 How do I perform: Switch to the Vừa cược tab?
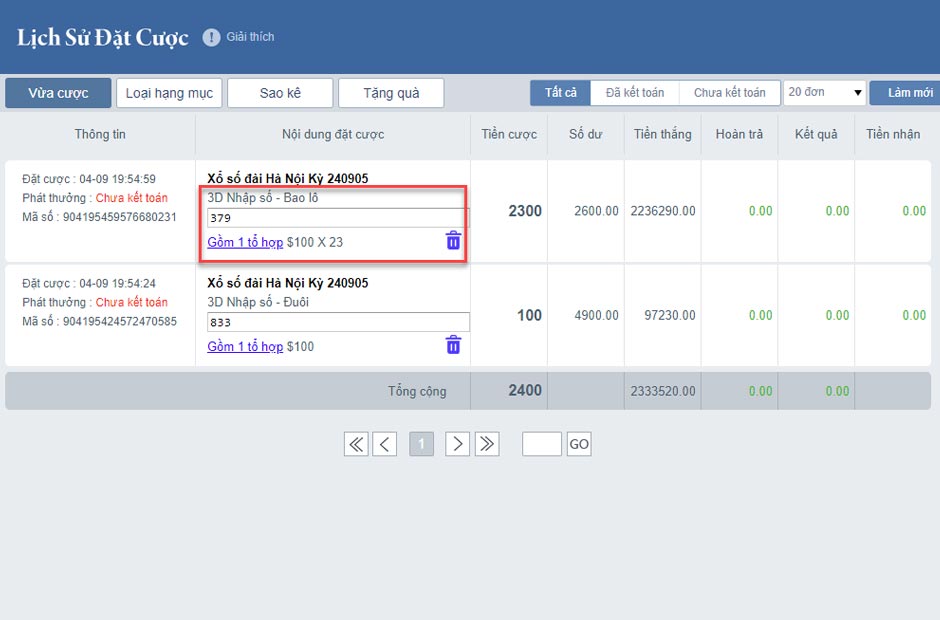click(x=58, y=93)
